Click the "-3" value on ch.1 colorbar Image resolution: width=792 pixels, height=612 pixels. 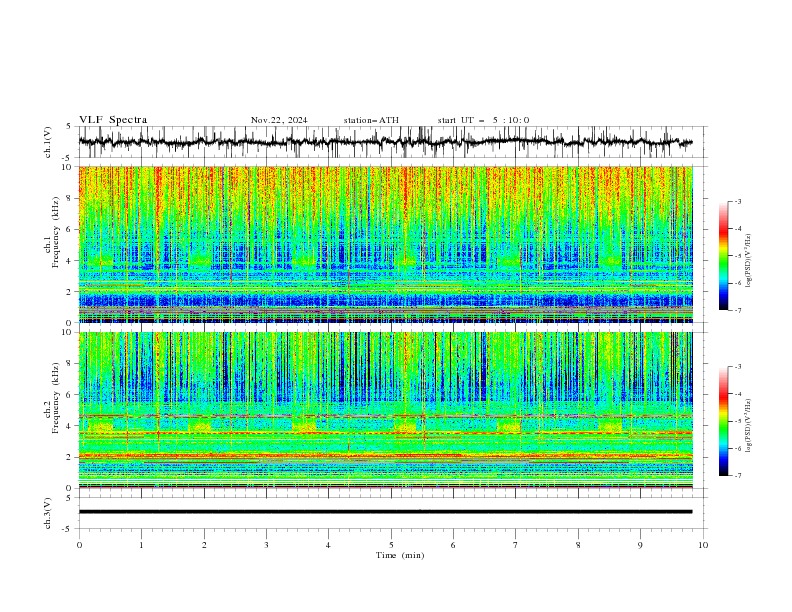coord(738,201)
